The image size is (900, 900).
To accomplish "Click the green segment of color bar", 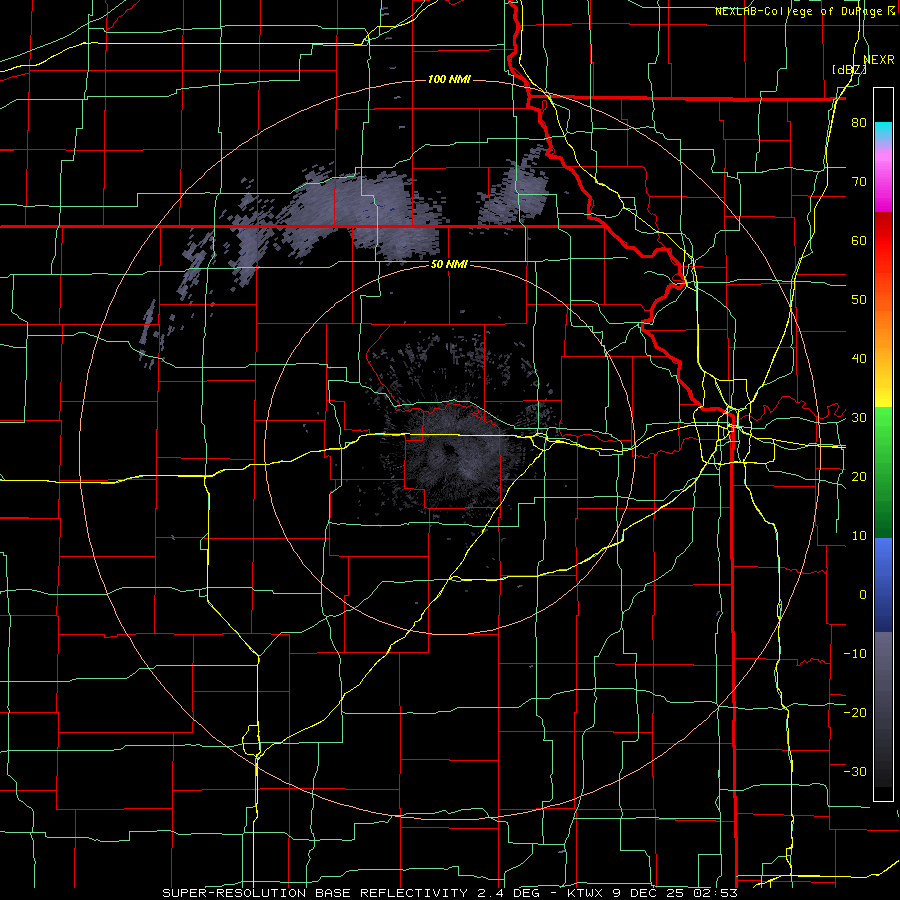I will tap(883, 472).
